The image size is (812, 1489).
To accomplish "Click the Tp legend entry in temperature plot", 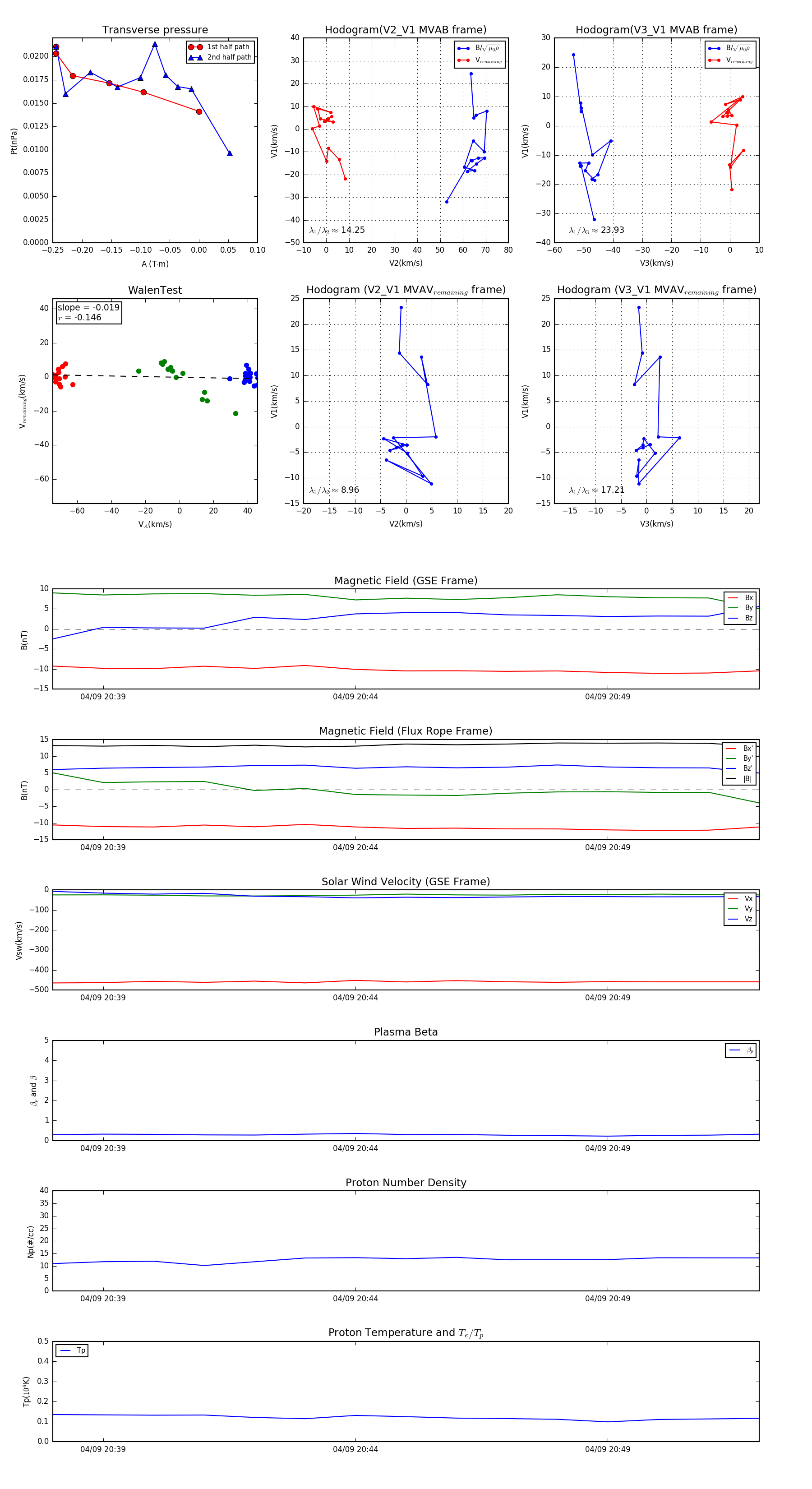I will 72,1351.
